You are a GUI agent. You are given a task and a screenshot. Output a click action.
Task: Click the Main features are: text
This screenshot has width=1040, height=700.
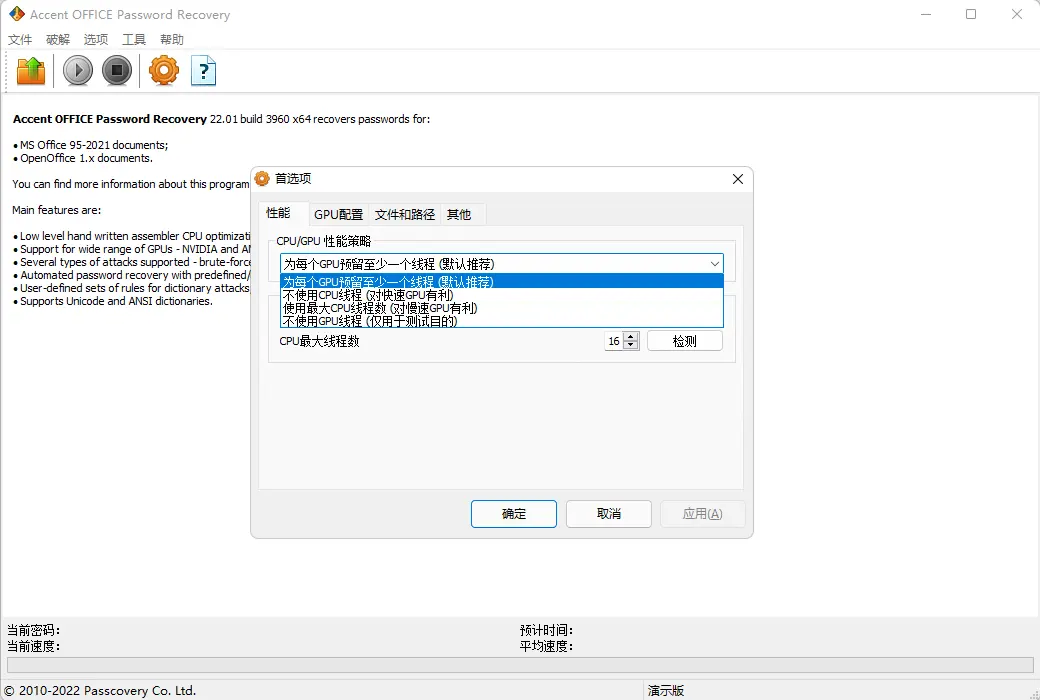coord(56,210)
